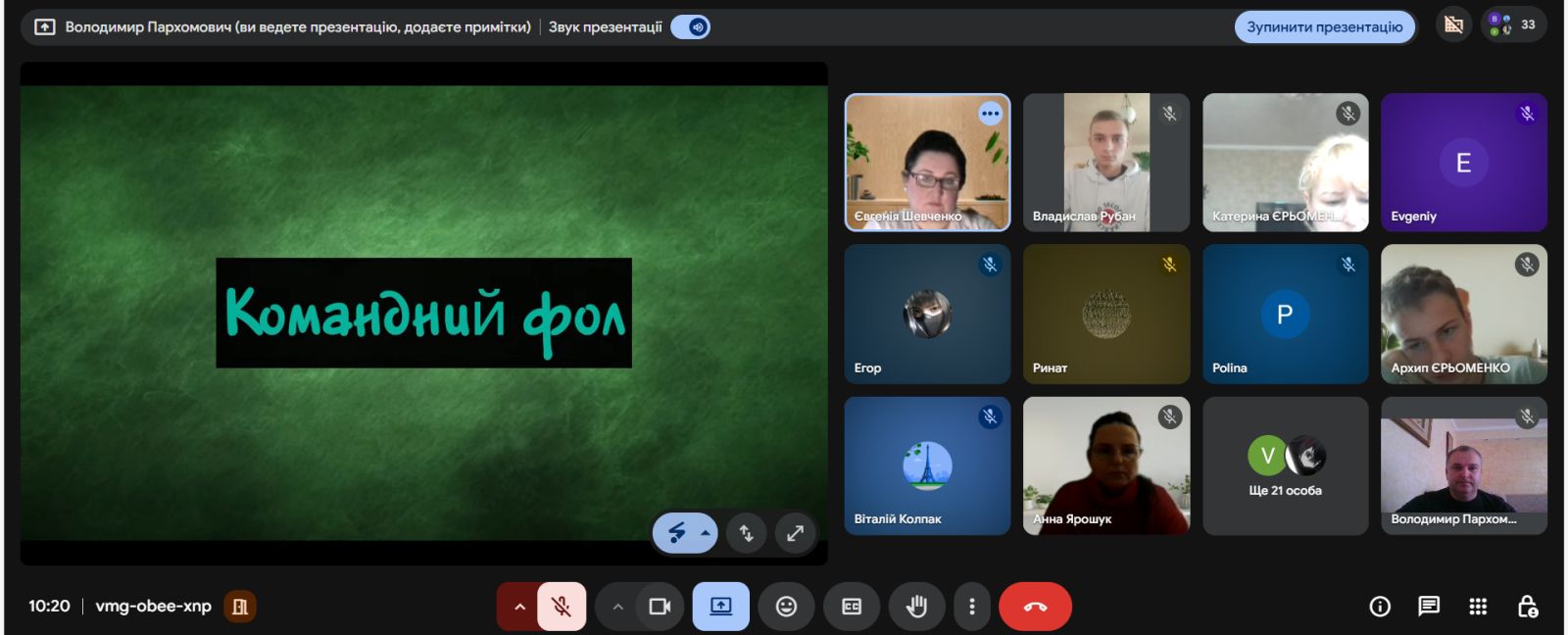Unmute the microphone
Viewport: 1568px width, 635px height.
tap(562, 607)
